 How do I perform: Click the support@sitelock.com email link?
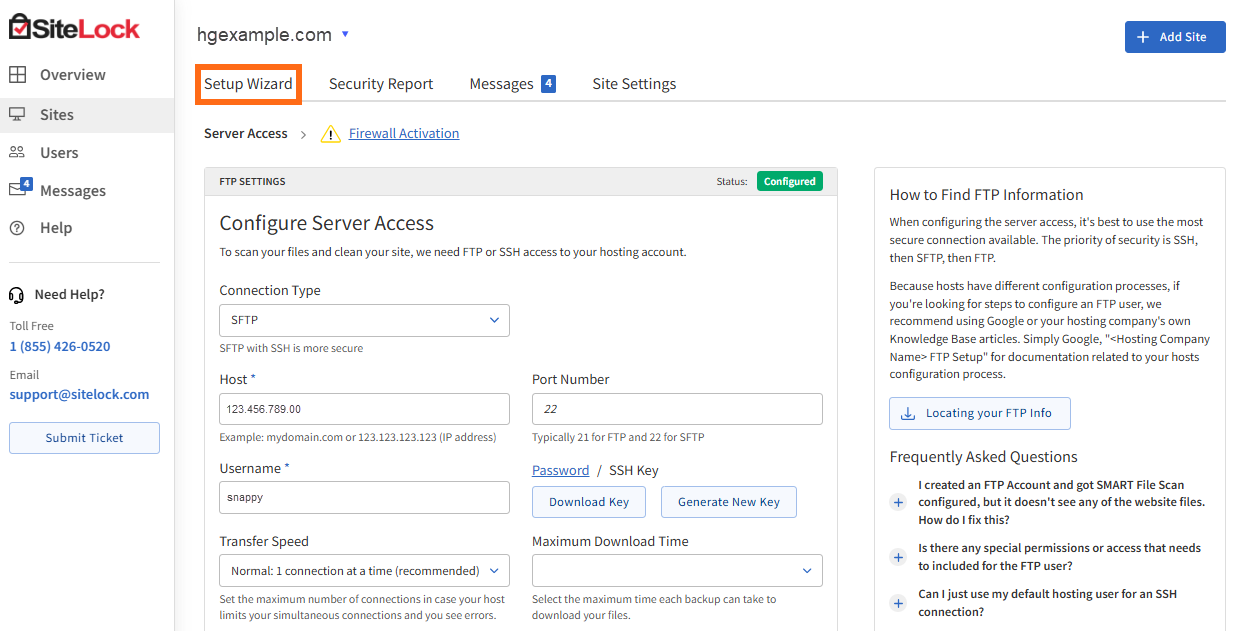[x=79, y=394]
